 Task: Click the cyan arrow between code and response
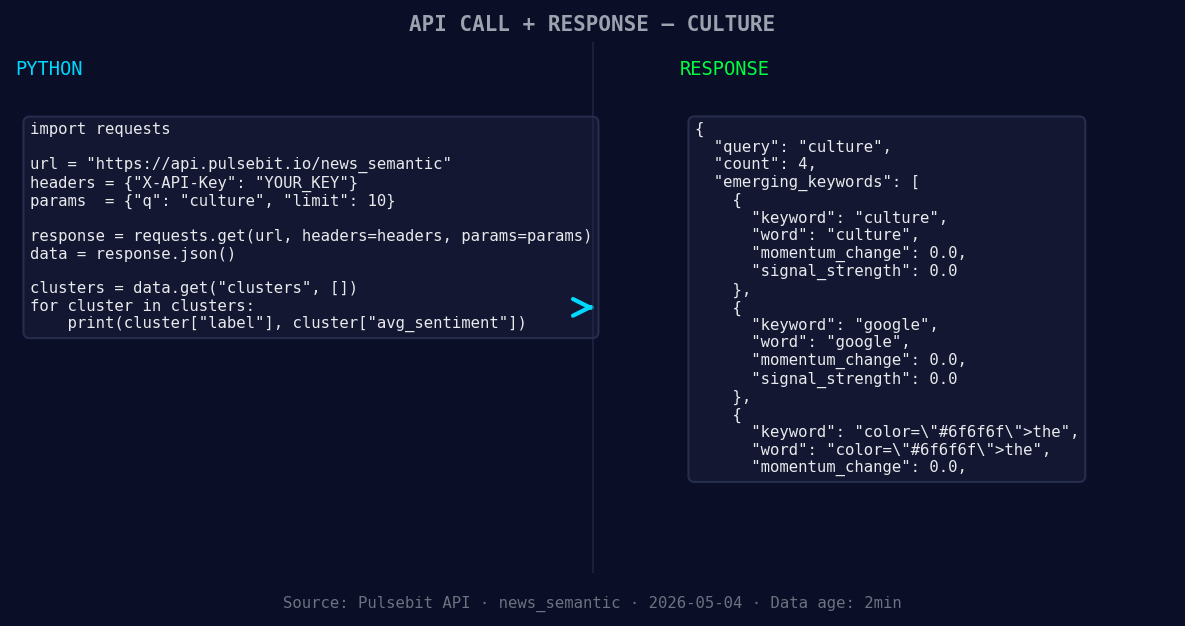[582, 307]
